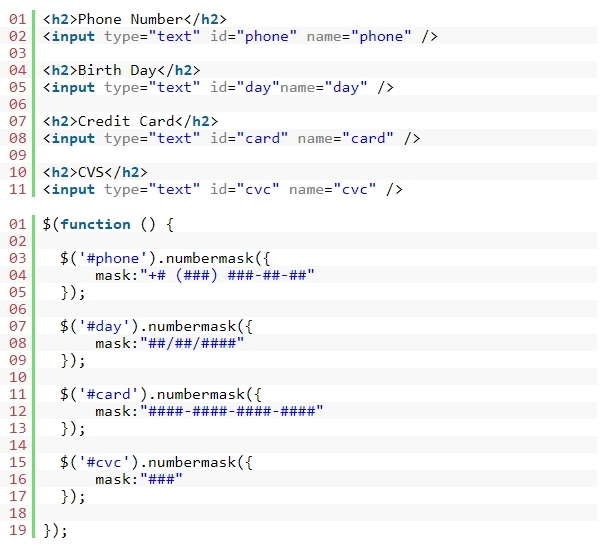Click the phone mask string "+# (###) ###-##-##"
599x546 pixels.
227,275
